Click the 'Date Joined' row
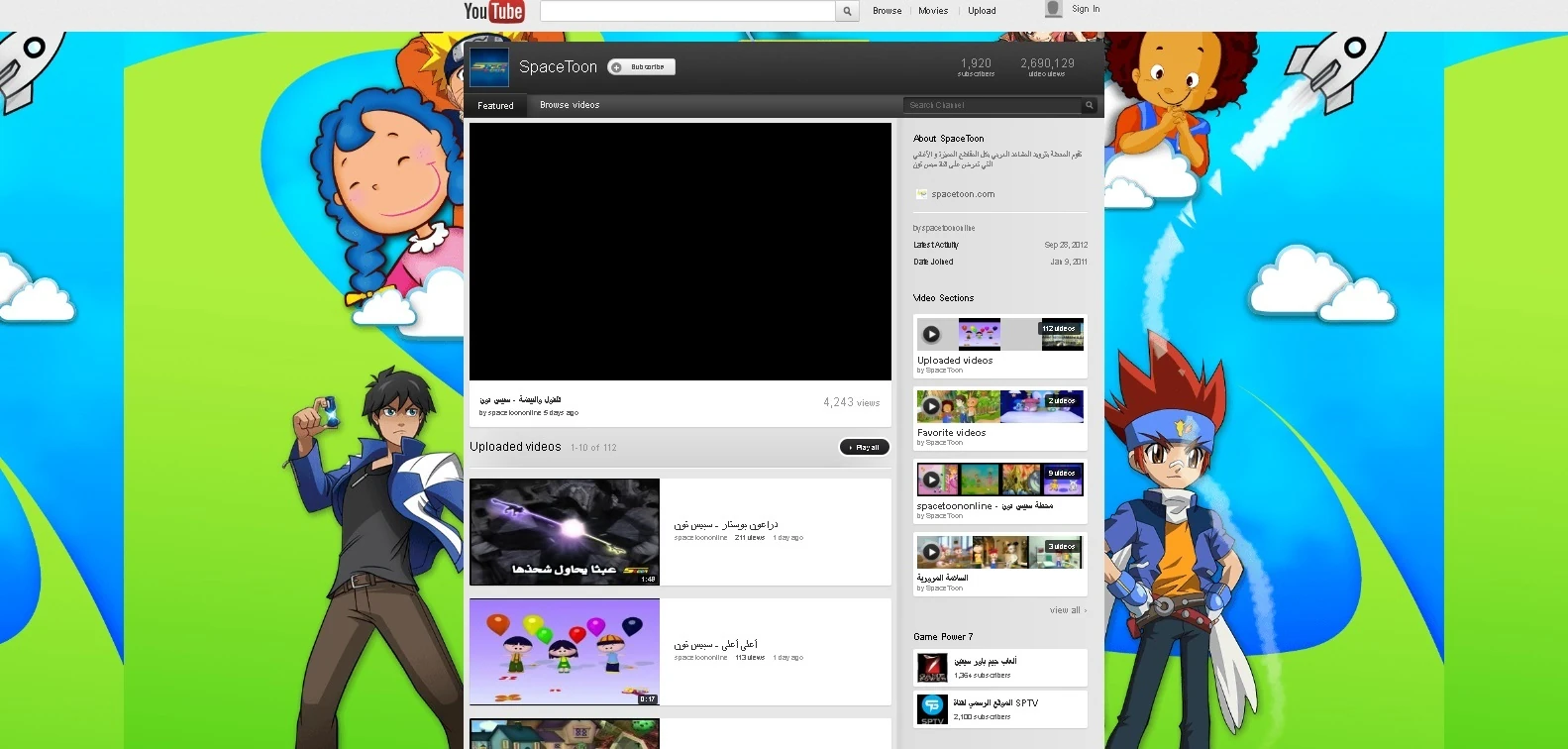Image resolution: width=1568 pixels, height=749 pixels. (x=1000, y=262)
